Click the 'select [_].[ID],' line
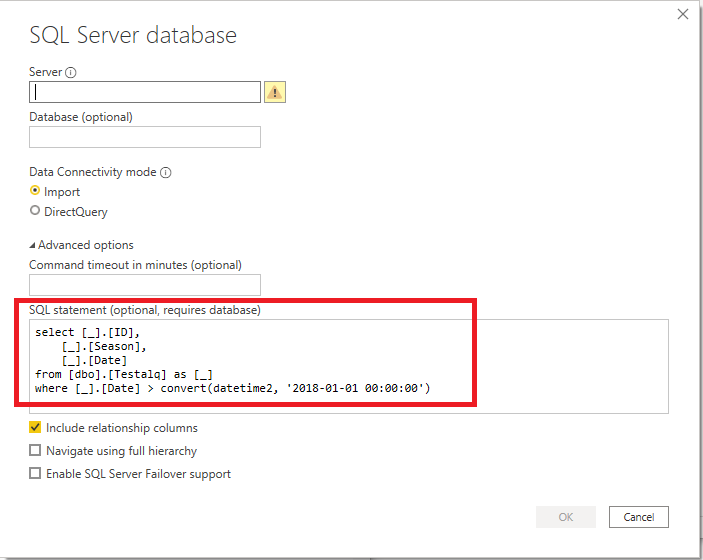The image size is (703, 560). click(87, 333)
